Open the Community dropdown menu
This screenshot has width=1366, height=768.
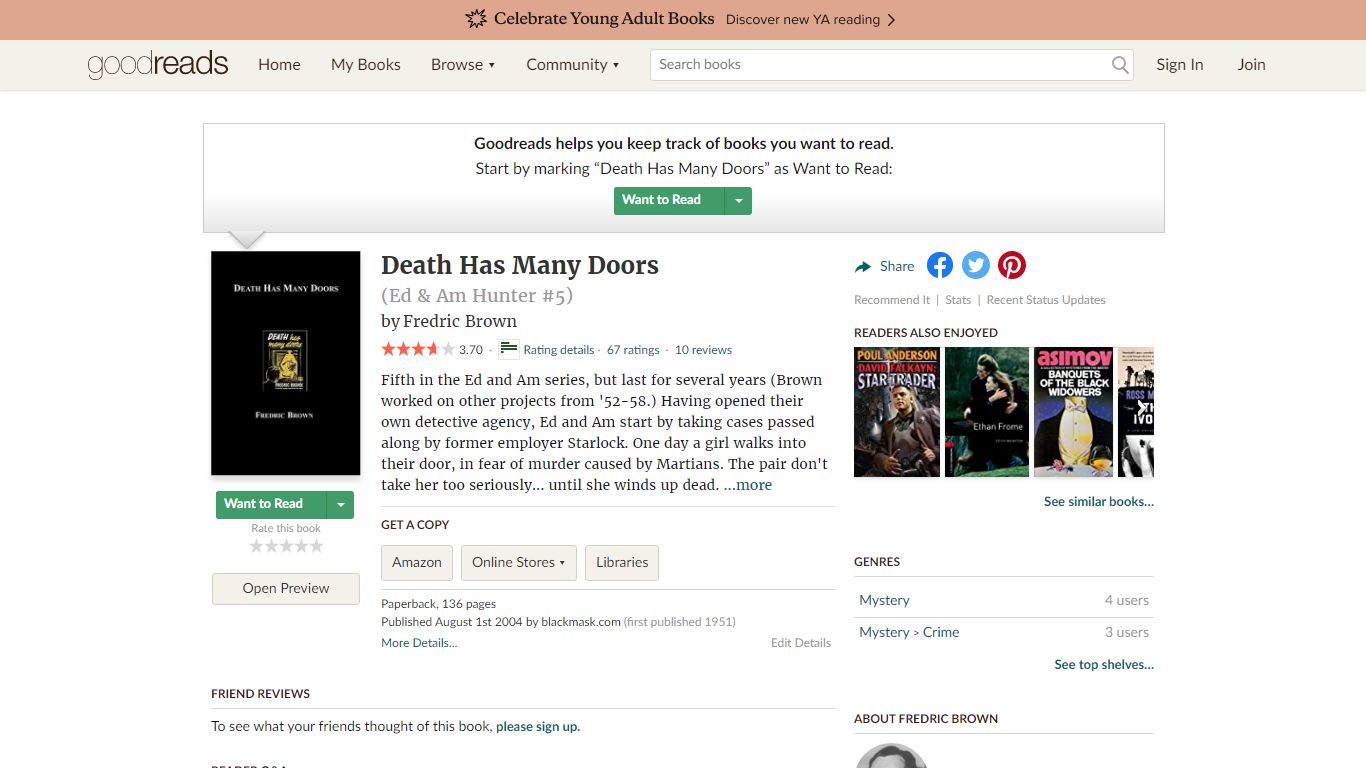click(x=573, y=64)
